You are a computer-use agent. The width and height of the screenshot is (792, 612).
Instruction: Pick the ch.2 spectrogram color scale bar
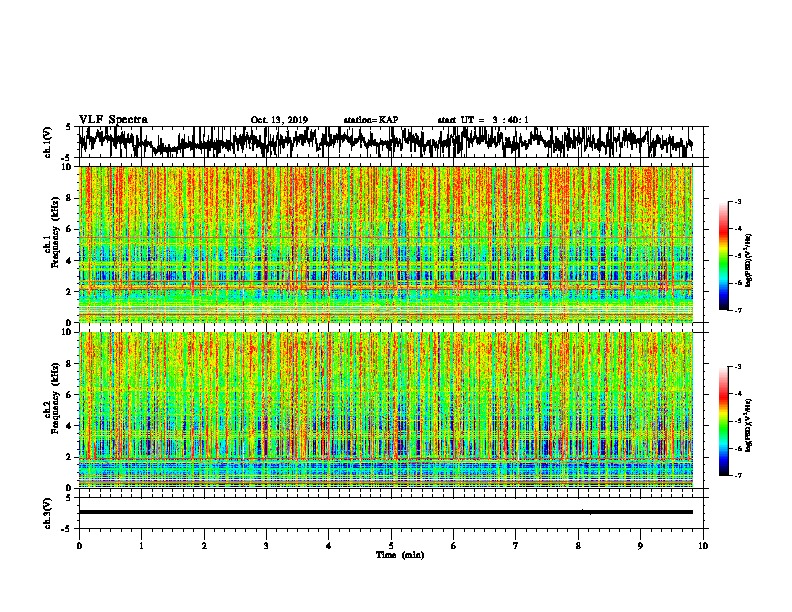click(x=723, y=421)
